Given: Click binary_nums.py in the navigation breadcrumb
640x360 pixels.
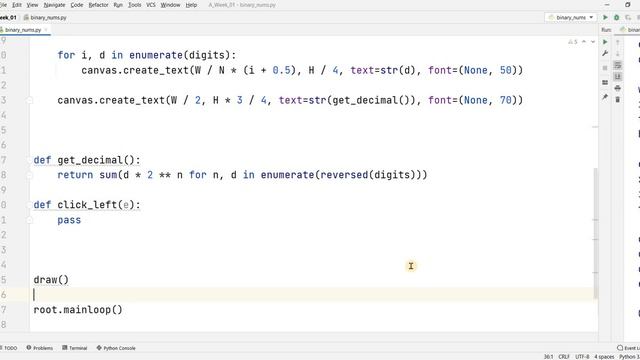Looking at the screenshot, I should 45,18.
